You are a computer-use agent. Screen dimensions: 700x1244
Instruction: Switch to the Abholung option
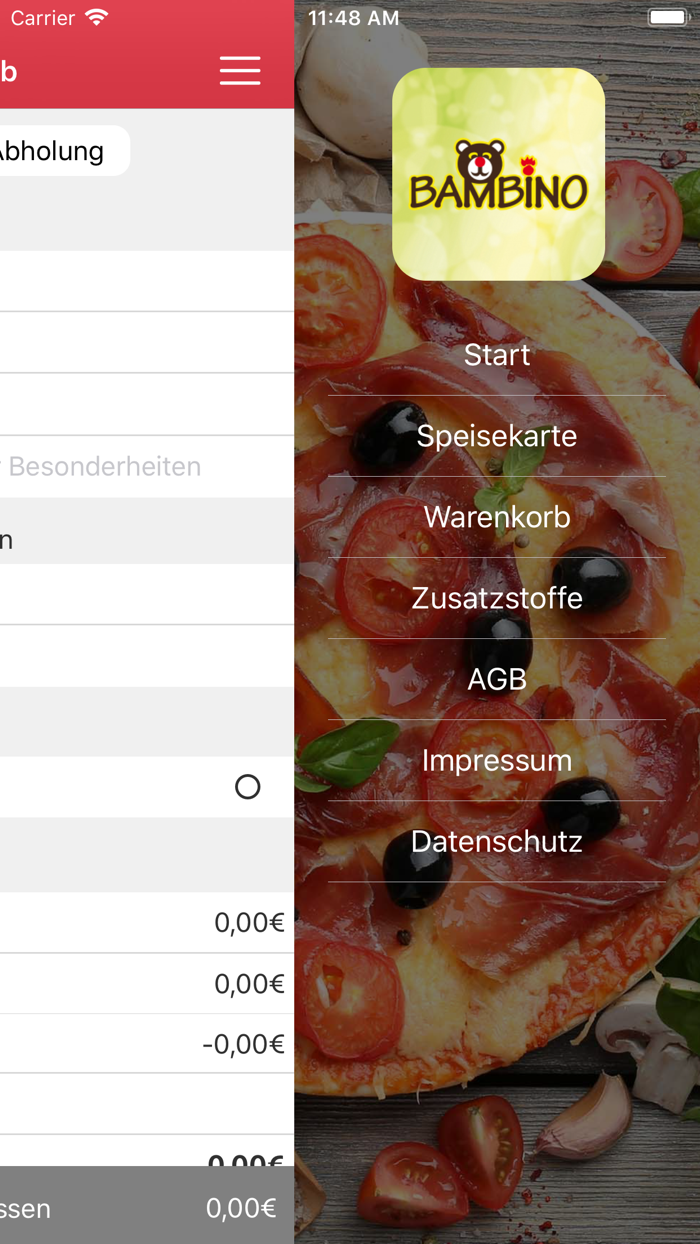[55, 151]
